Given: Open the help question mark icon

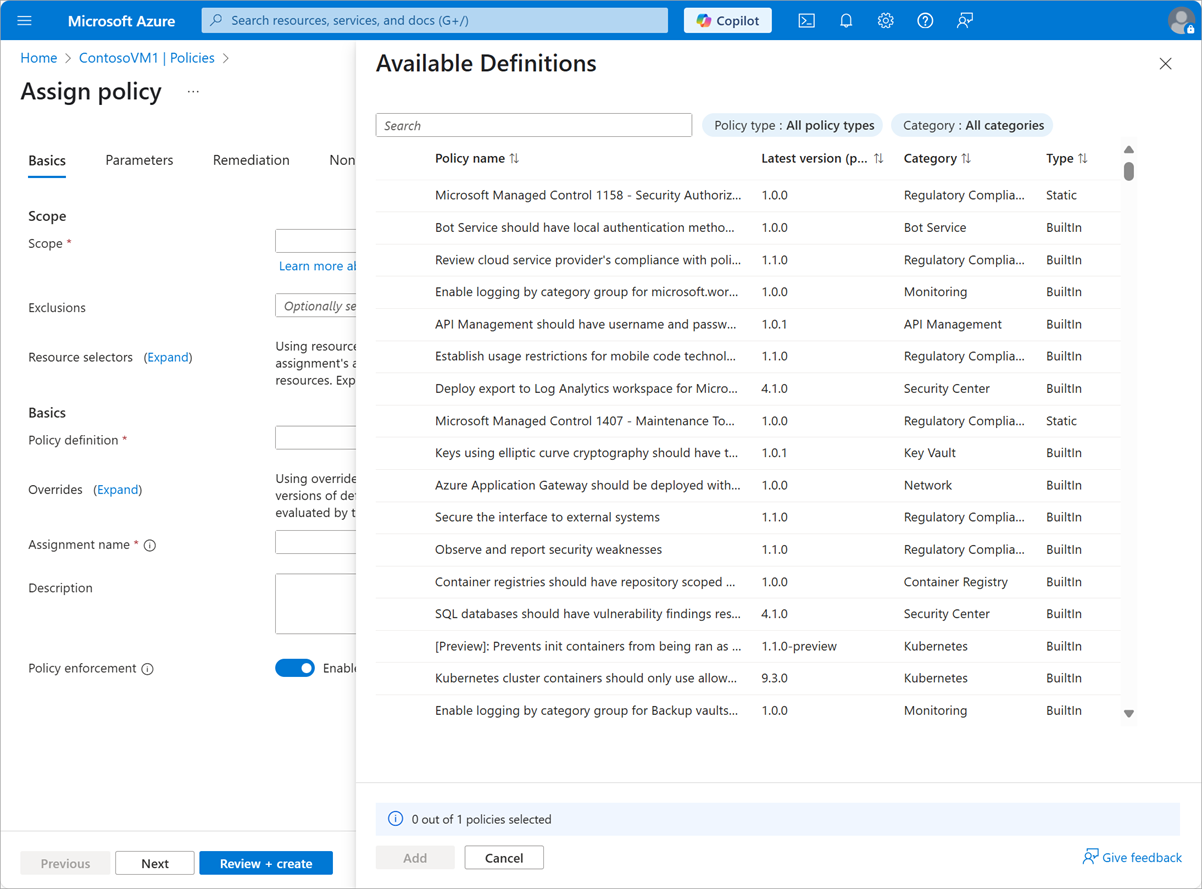Looking at the screenshot, I should tap(925, 20).
